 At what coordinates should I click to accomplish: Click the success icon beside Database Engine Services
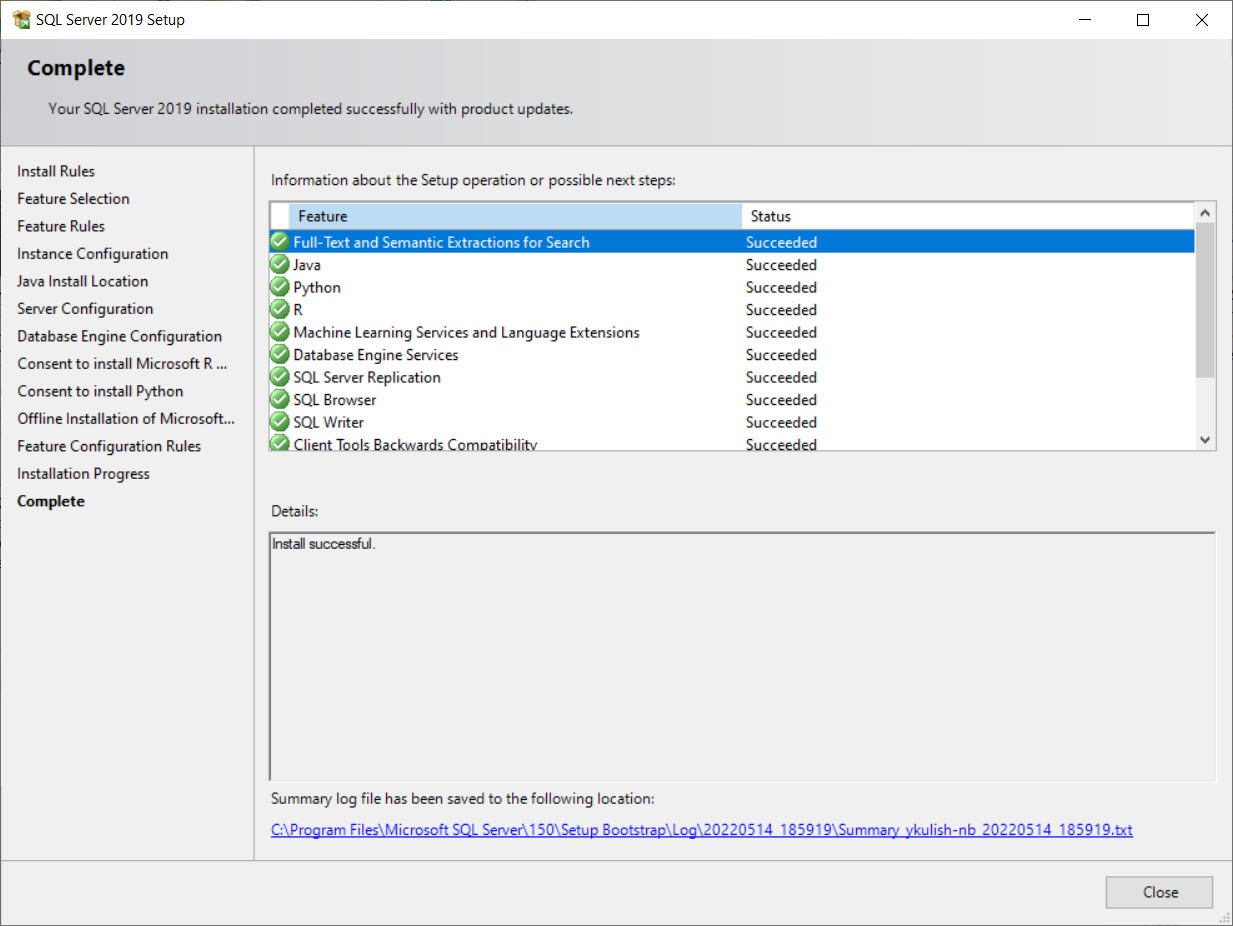280,355
